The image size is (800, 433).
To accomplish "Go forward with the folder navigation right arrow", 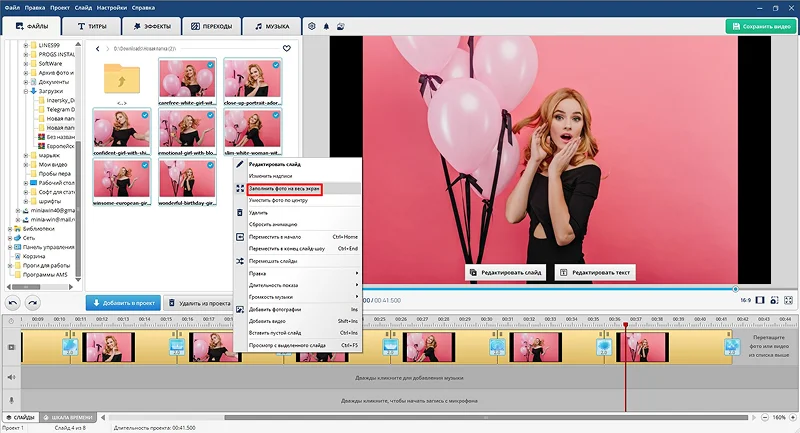I will (108, 48).
